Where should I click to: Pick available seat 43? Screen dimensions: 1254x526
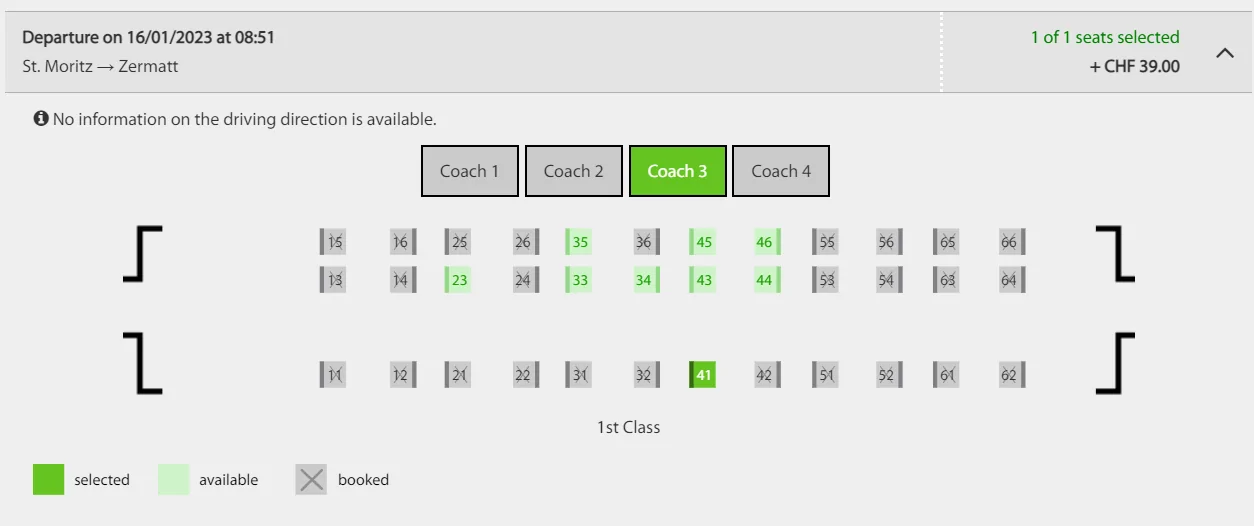click(703, 280)
